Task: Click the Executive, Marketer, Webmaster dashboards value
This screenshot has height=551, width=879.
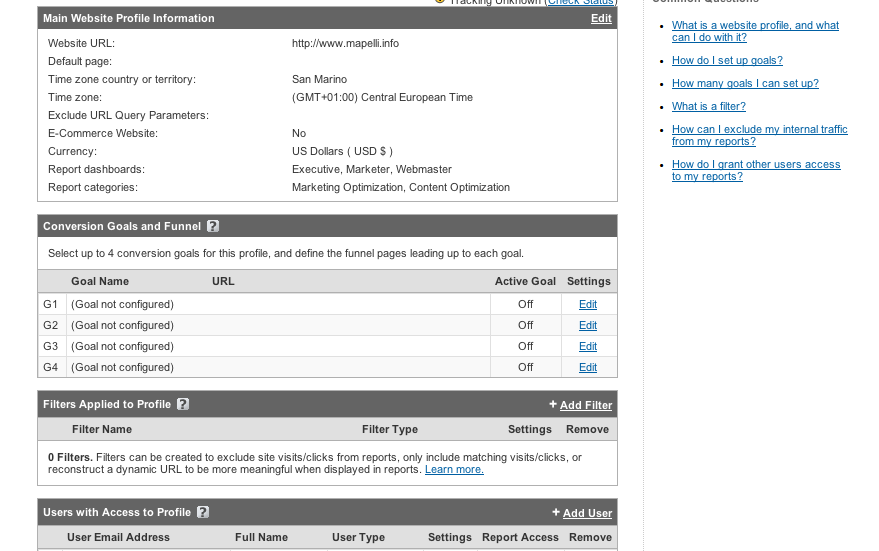Action: click(x=372, y=169)
